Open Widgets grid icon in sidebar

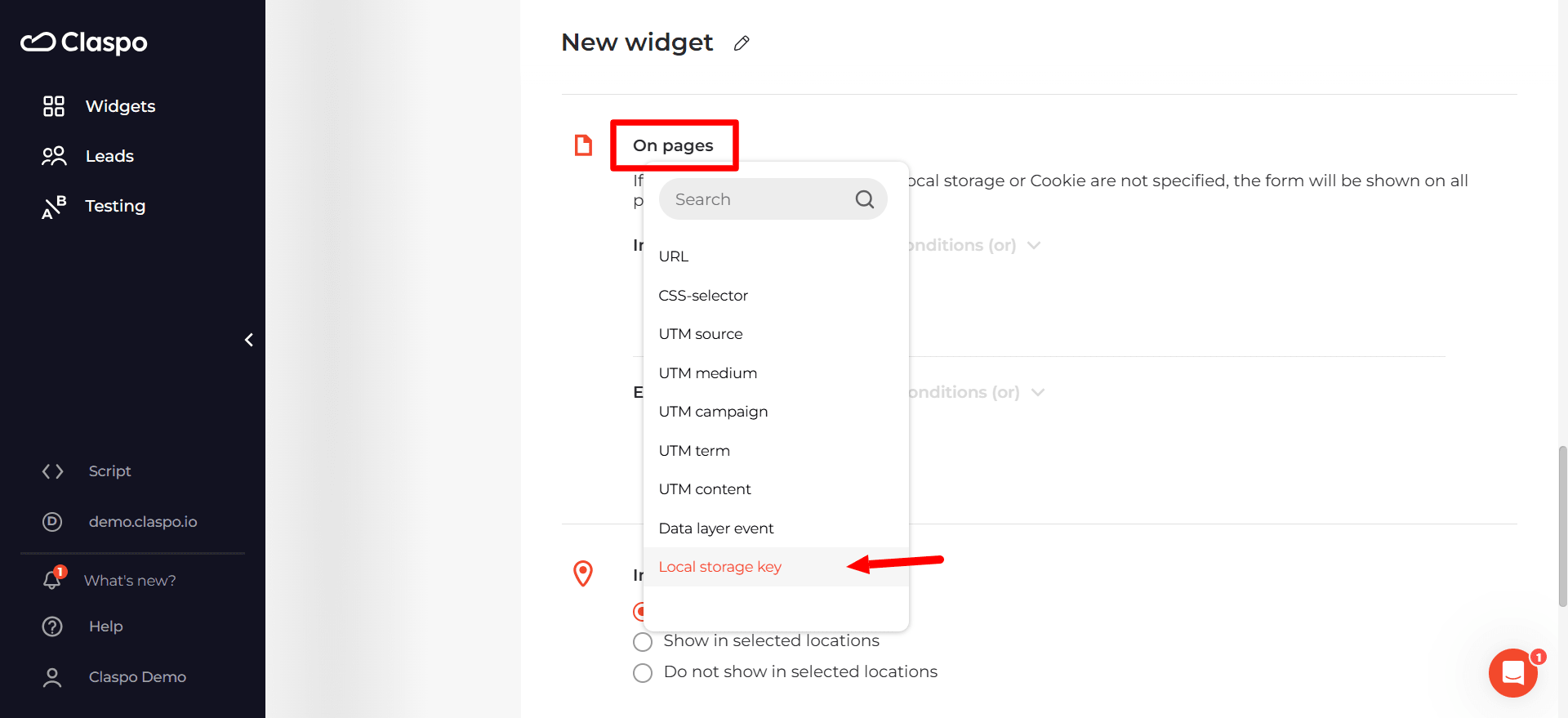pyautogui.click(x=54, y=106)
